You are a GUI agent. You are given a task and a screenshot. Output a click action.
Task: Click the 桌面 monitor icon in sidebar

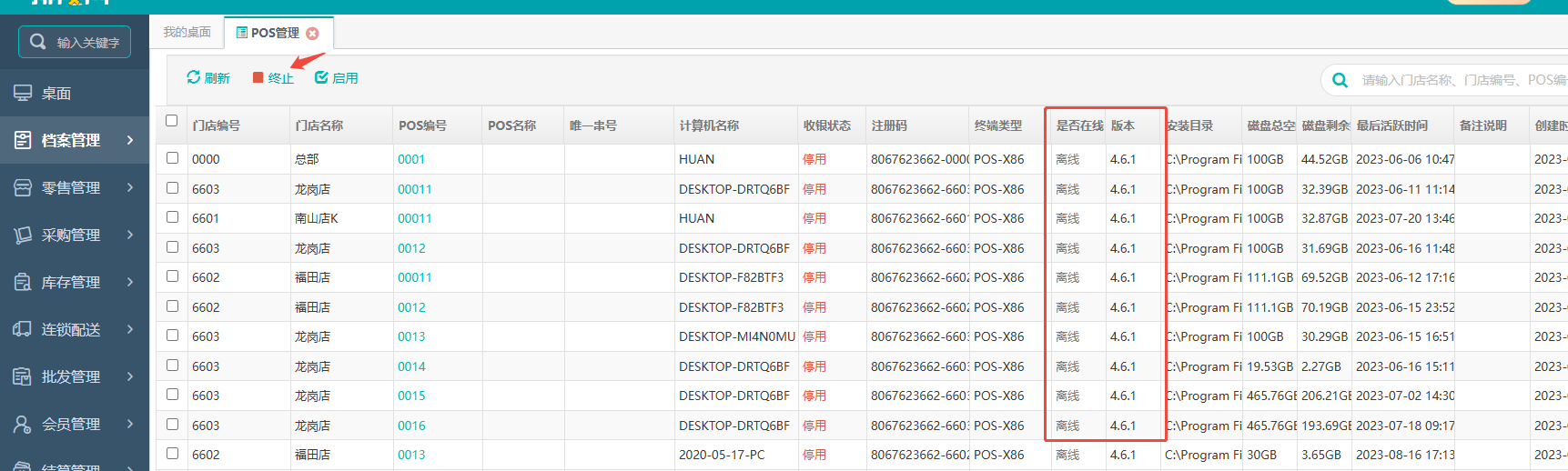tap(23, 93)
